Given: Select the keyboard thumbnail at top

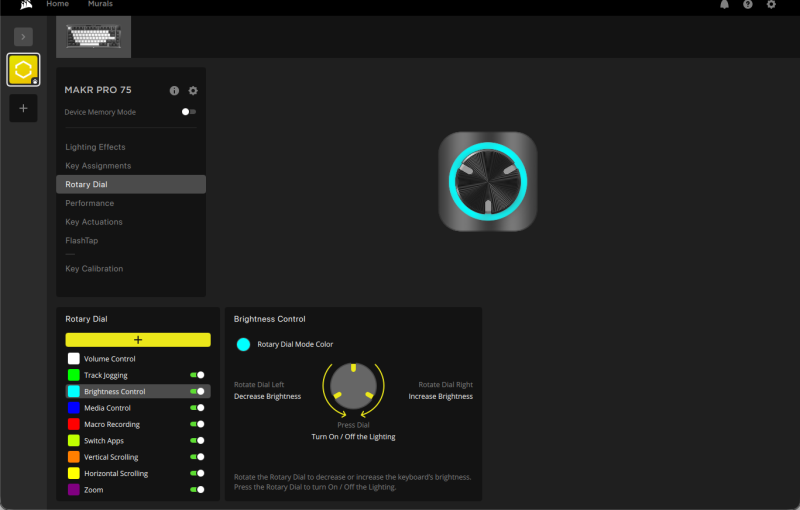Looking at the screenshot, I should tap(93, 37).
